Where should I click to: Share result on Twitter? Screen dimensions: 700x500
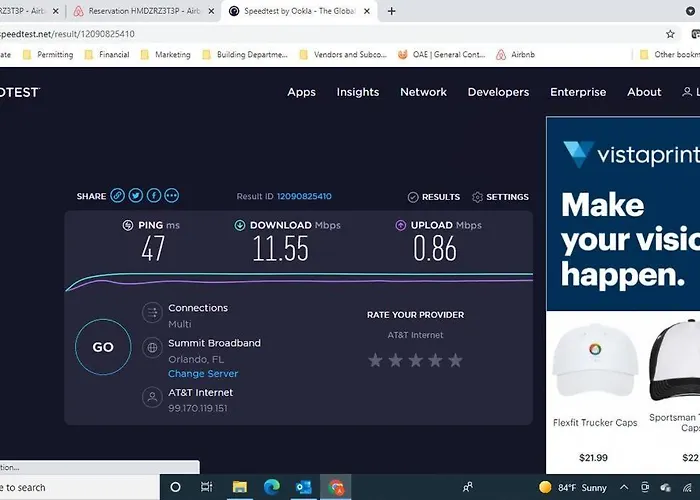tap(136, 196)
